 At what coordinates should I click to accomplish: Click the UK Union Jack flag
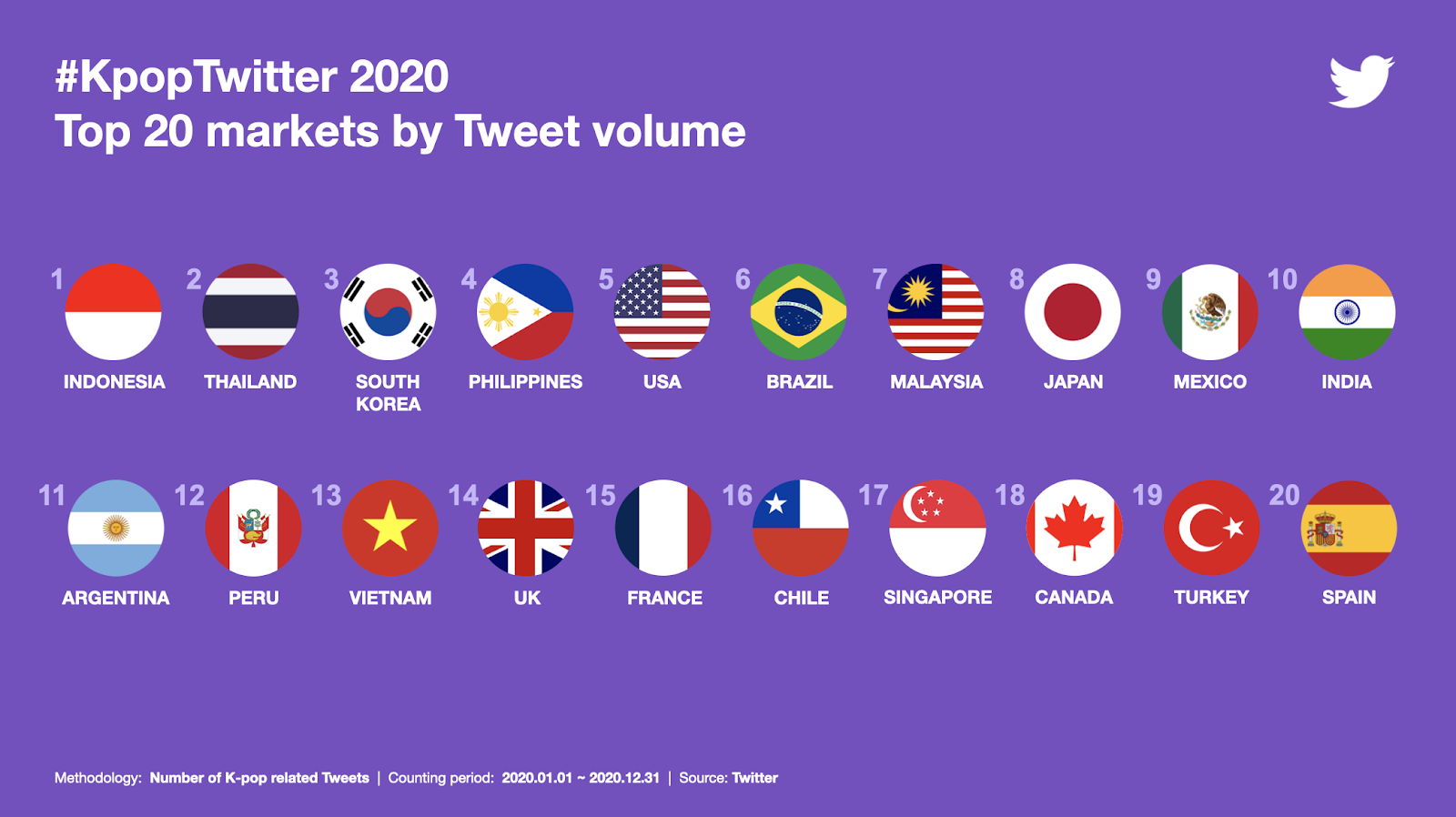click(526, 528)
